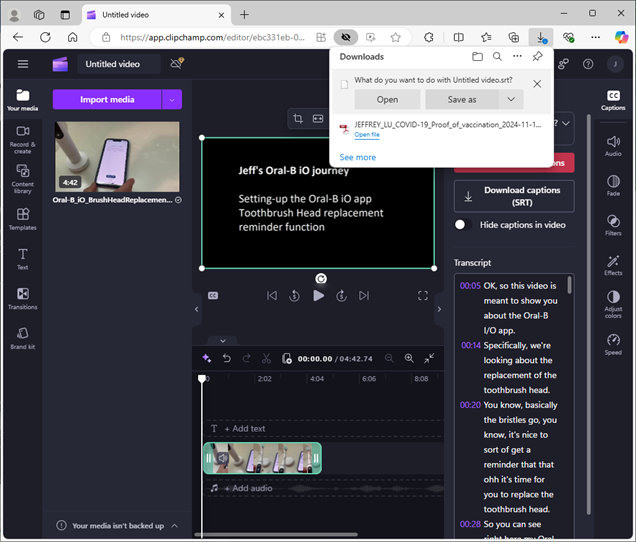This screenshot has width=636, height=542.
Task: Skip to the end of video
Action: click(364, 296)
